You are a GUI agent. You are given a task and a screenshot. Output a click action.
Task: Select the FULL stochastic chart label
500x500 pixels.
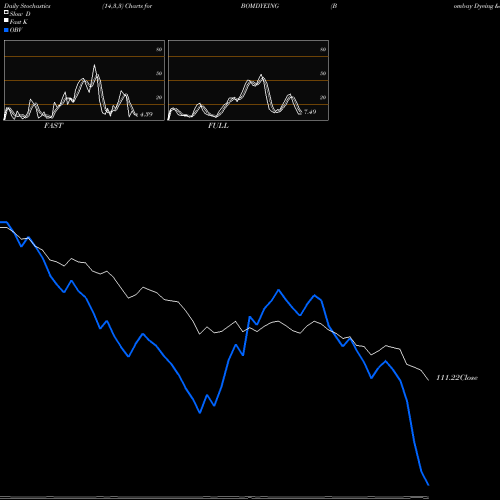pos(218,126)
